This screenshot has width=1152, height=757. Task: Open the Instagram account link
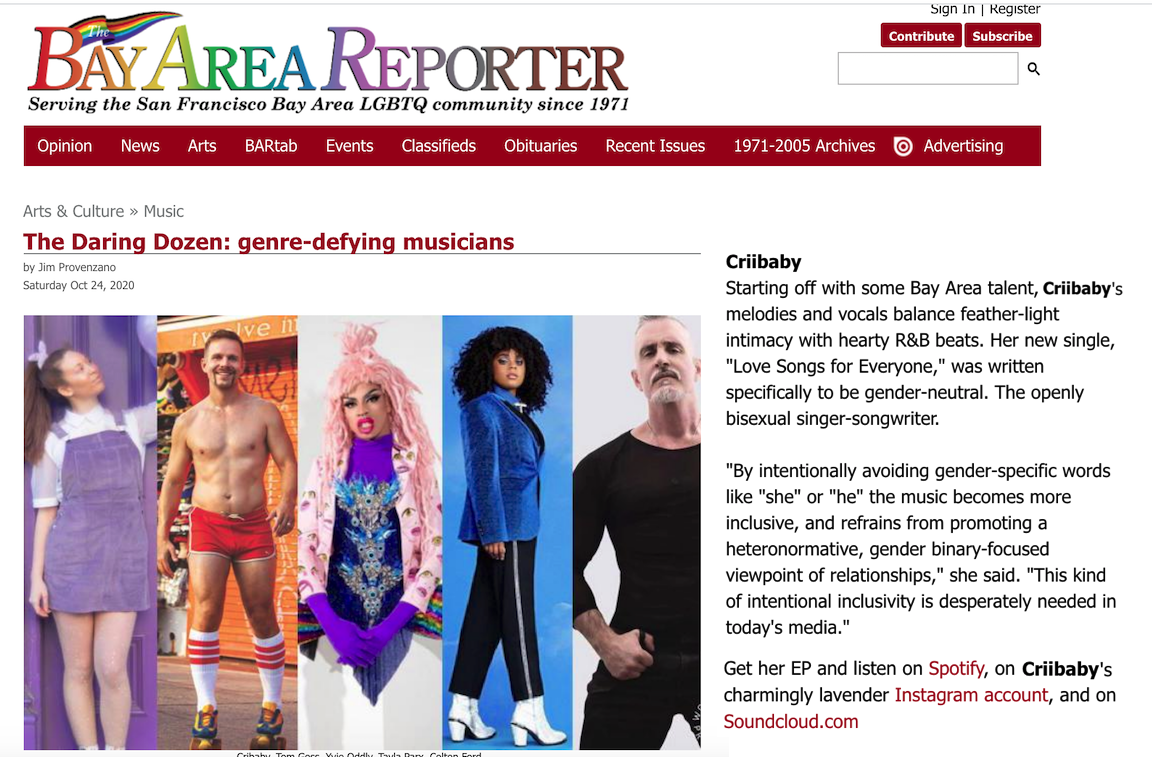(x=971, y=695)
